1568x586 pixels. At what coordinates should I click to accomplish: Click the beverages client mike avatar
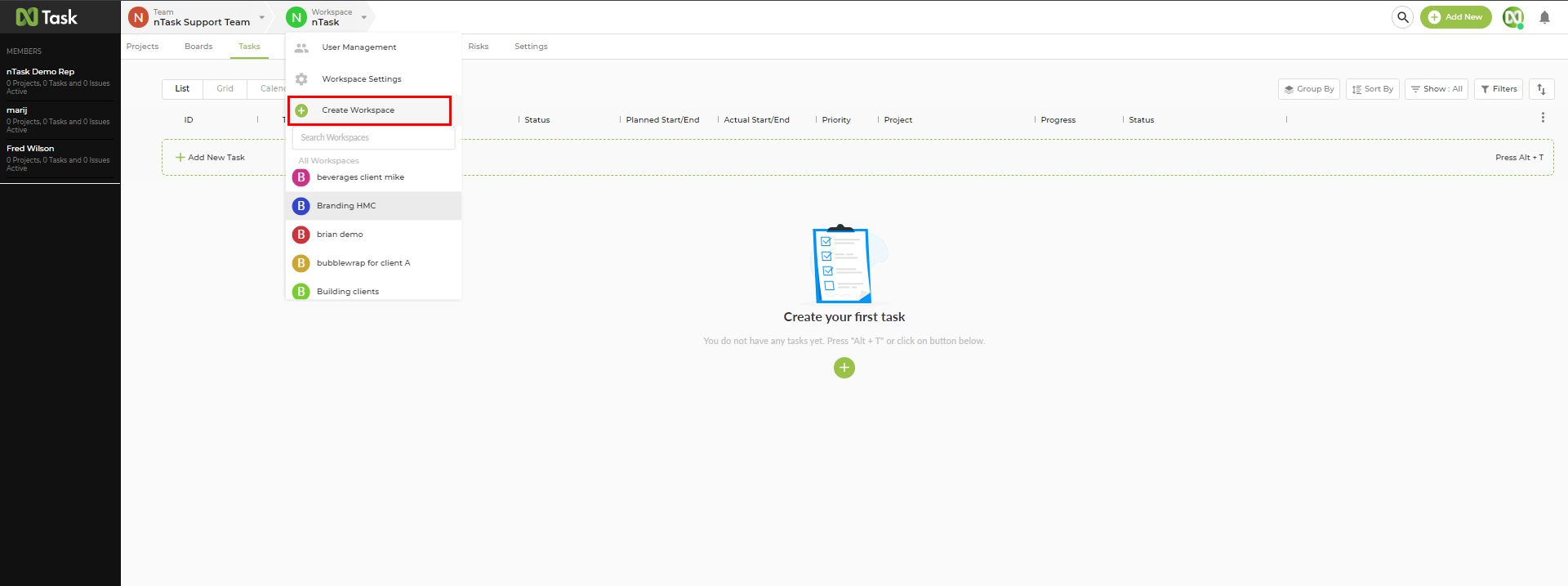point(301,177)
